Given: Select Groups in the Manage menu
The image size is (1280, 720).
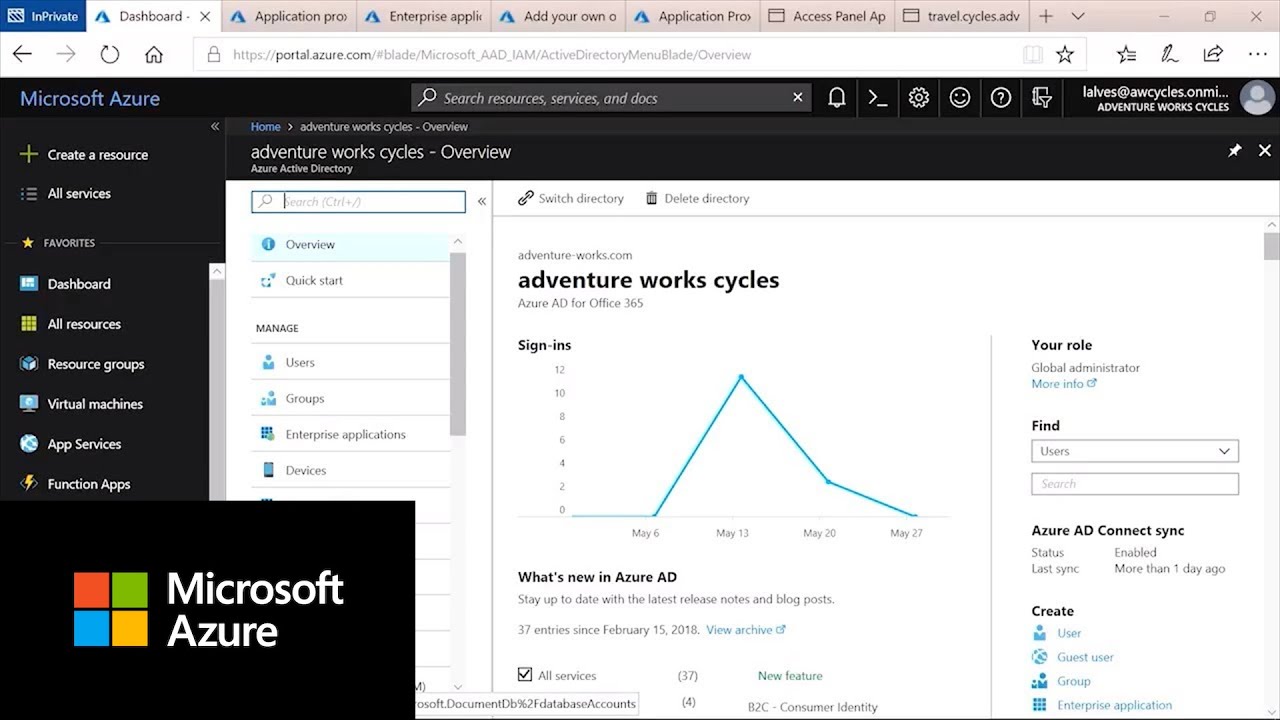Looking at the screenshot, I should pos(305,398).
